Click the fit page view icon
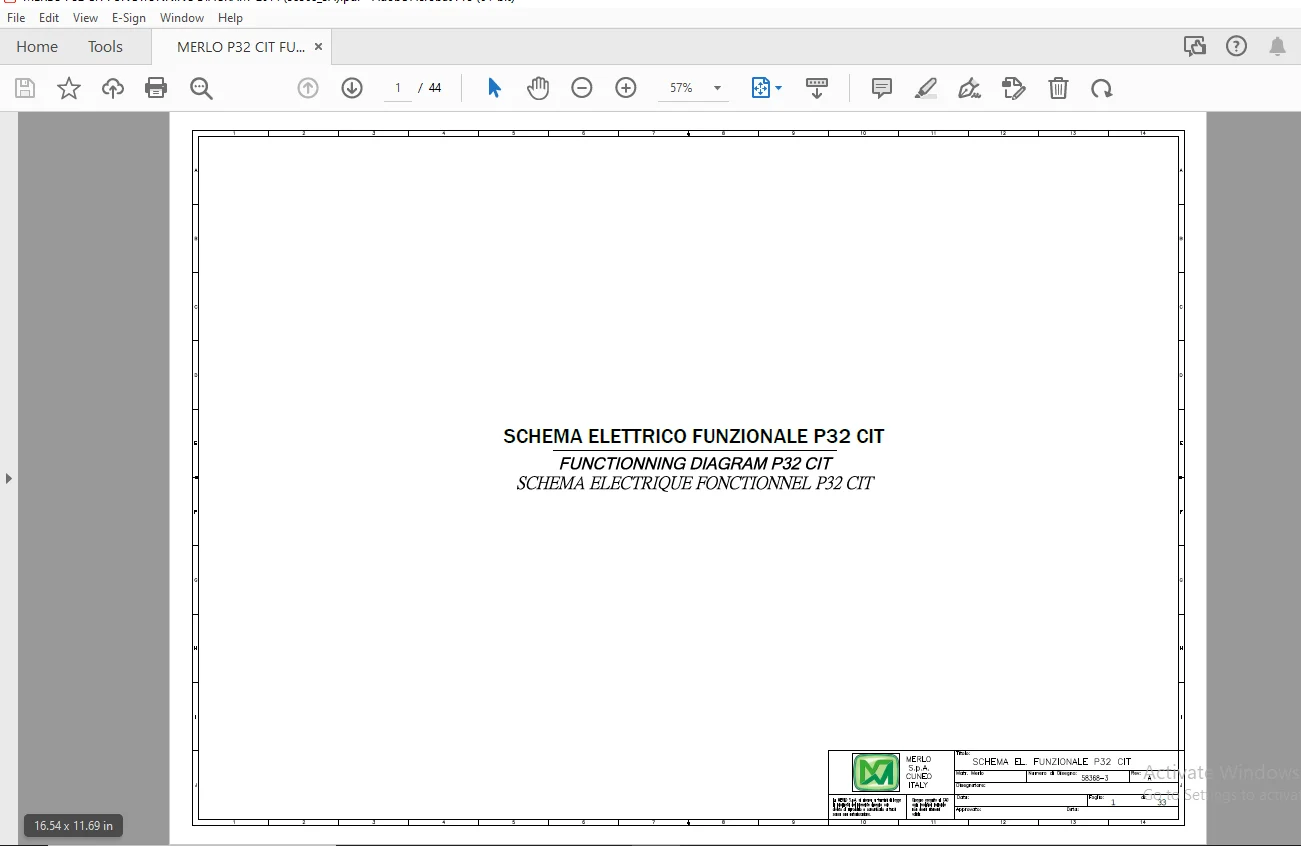Screen dimensions: 1301x846 [761, 88]
